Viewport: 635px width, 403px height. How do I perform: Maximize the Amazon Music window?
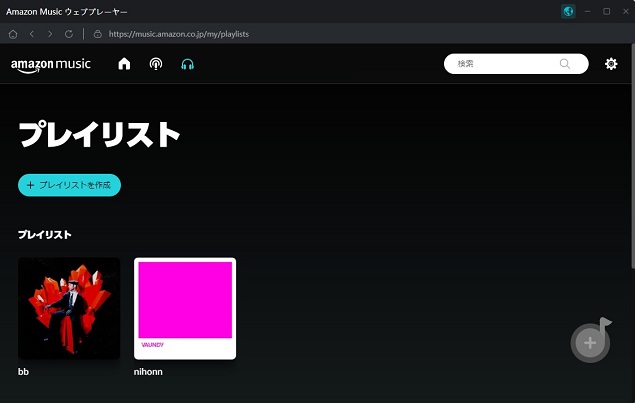coord(607,11)
